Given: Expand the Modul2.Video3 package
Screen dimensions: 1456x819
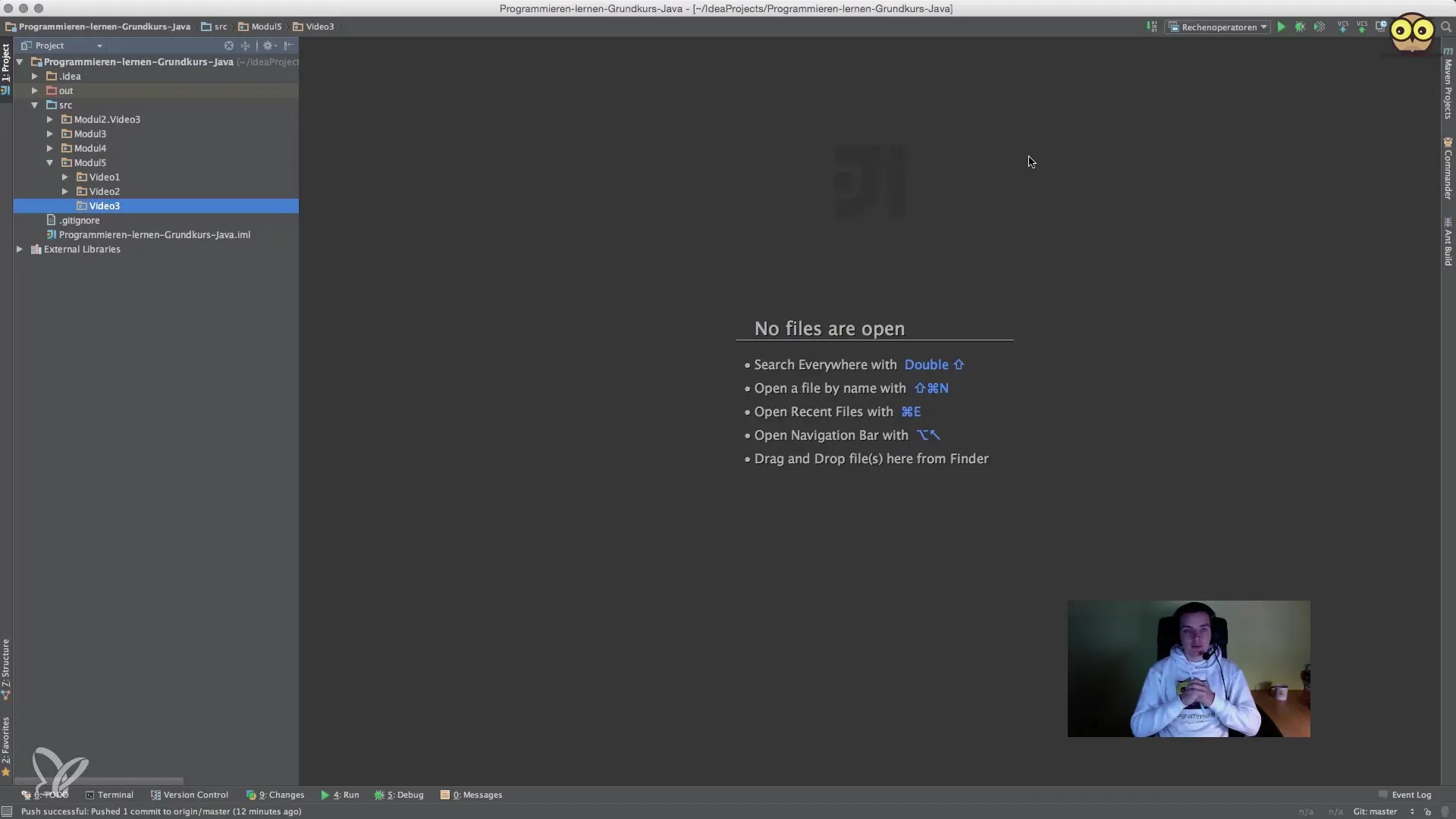Looking at the screenshot, I should coord(50,120).
